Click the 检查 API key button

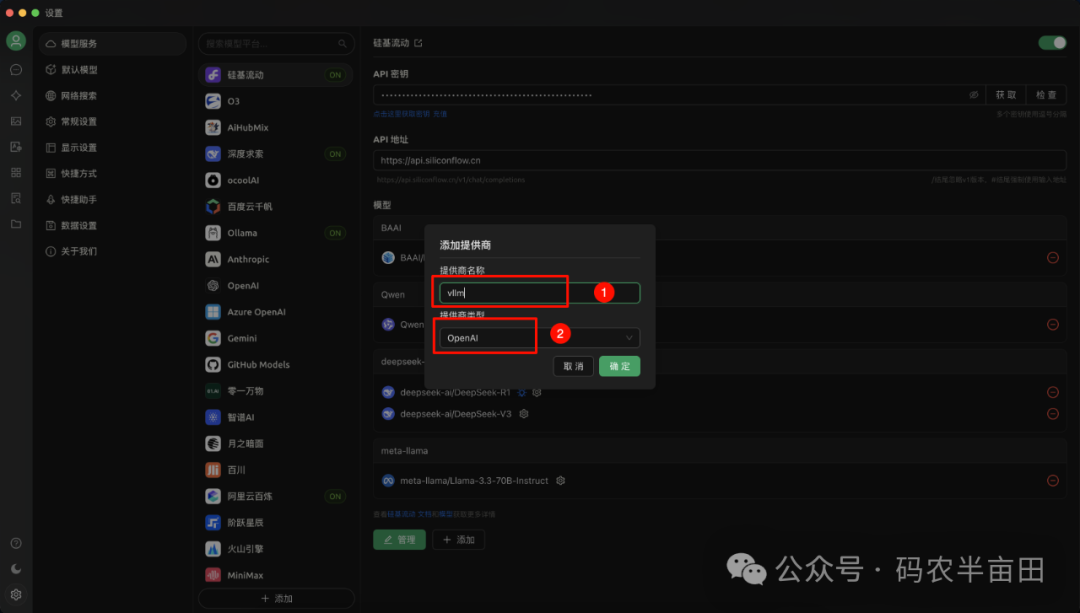pos(1046,95)
